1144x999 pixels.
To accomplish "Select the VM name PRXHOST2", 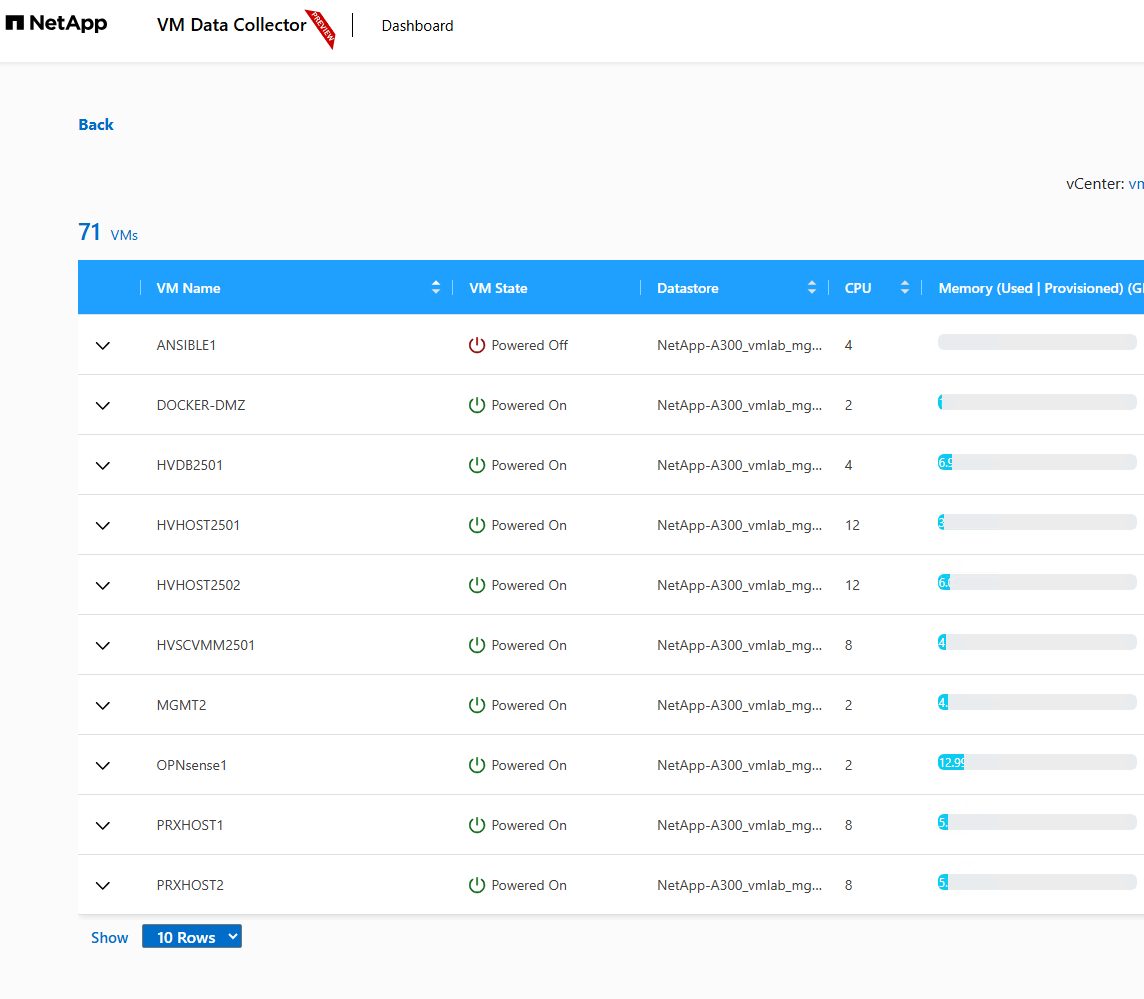I will coord(190,885).
